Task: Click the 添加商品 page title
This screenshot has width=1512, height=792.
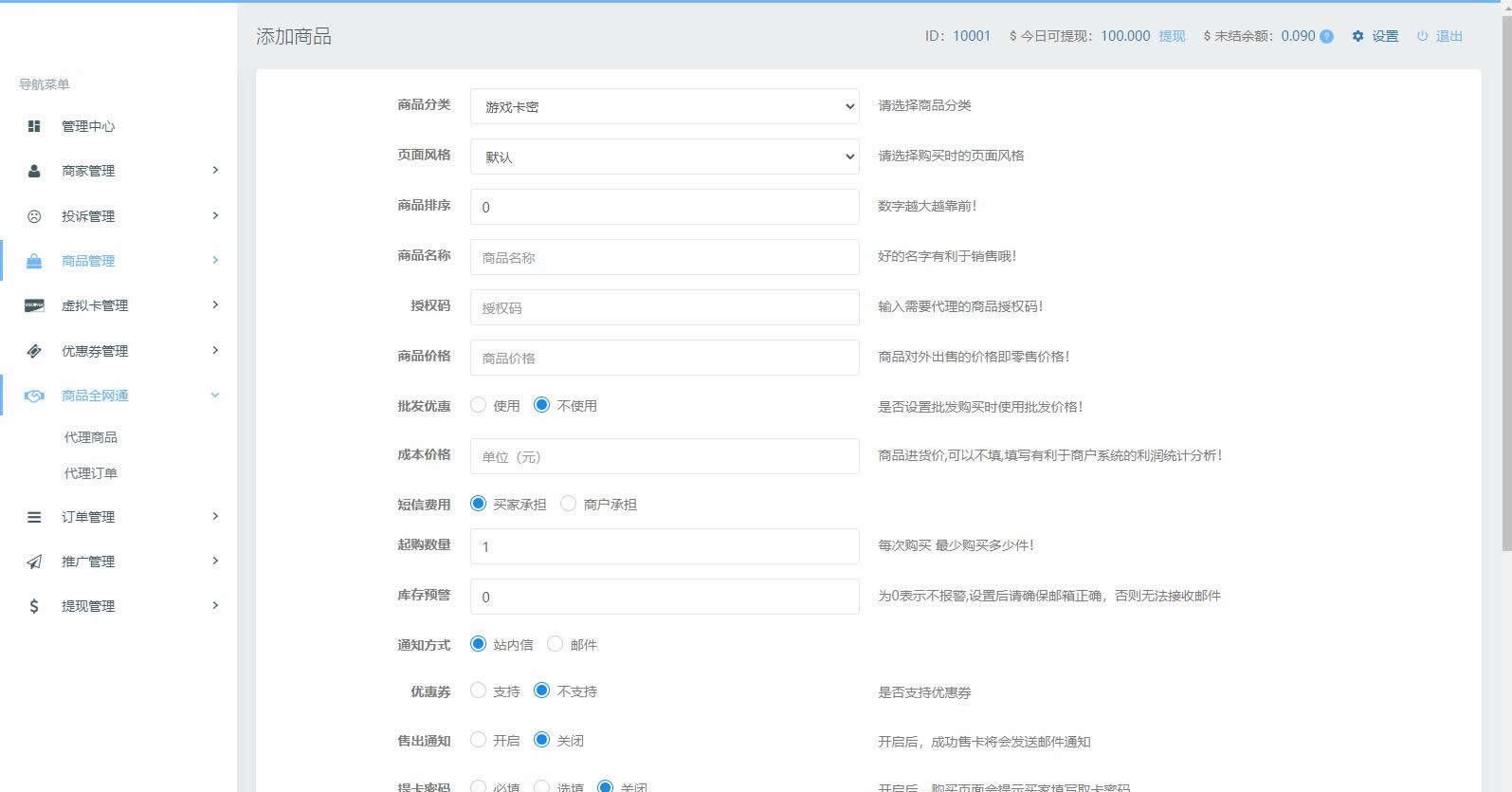Action: [x=294, y=37]
